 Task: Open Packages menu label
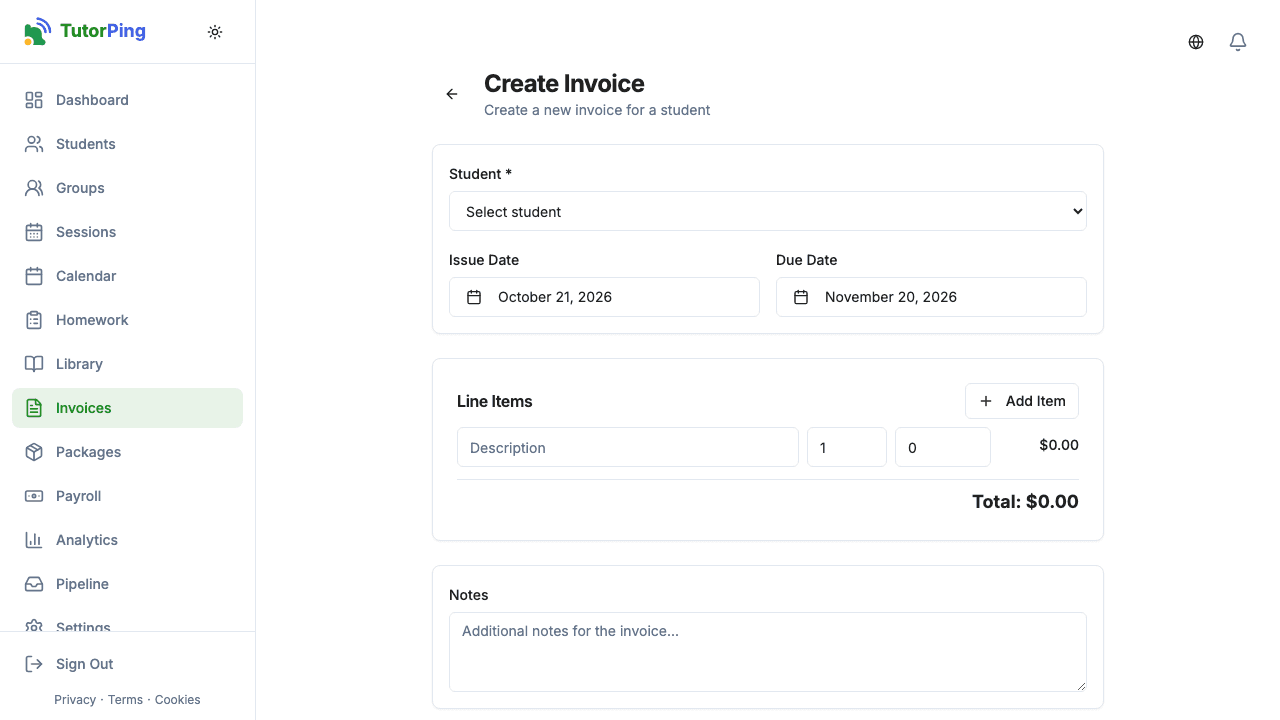88,452
